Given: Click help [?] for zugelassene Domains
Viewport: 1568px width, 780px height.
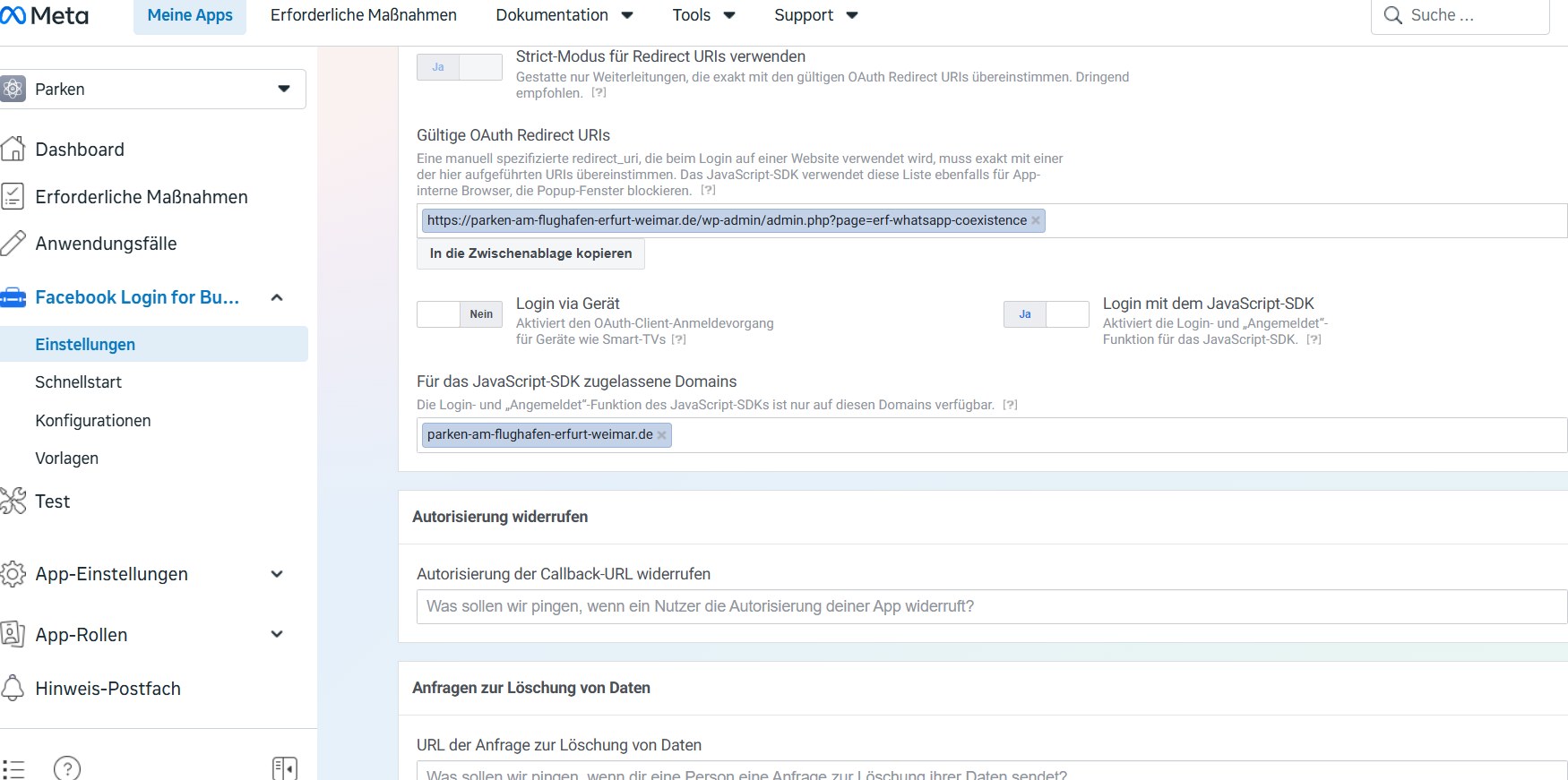Looking at the screenshot, I should [x=1010, y=405].
